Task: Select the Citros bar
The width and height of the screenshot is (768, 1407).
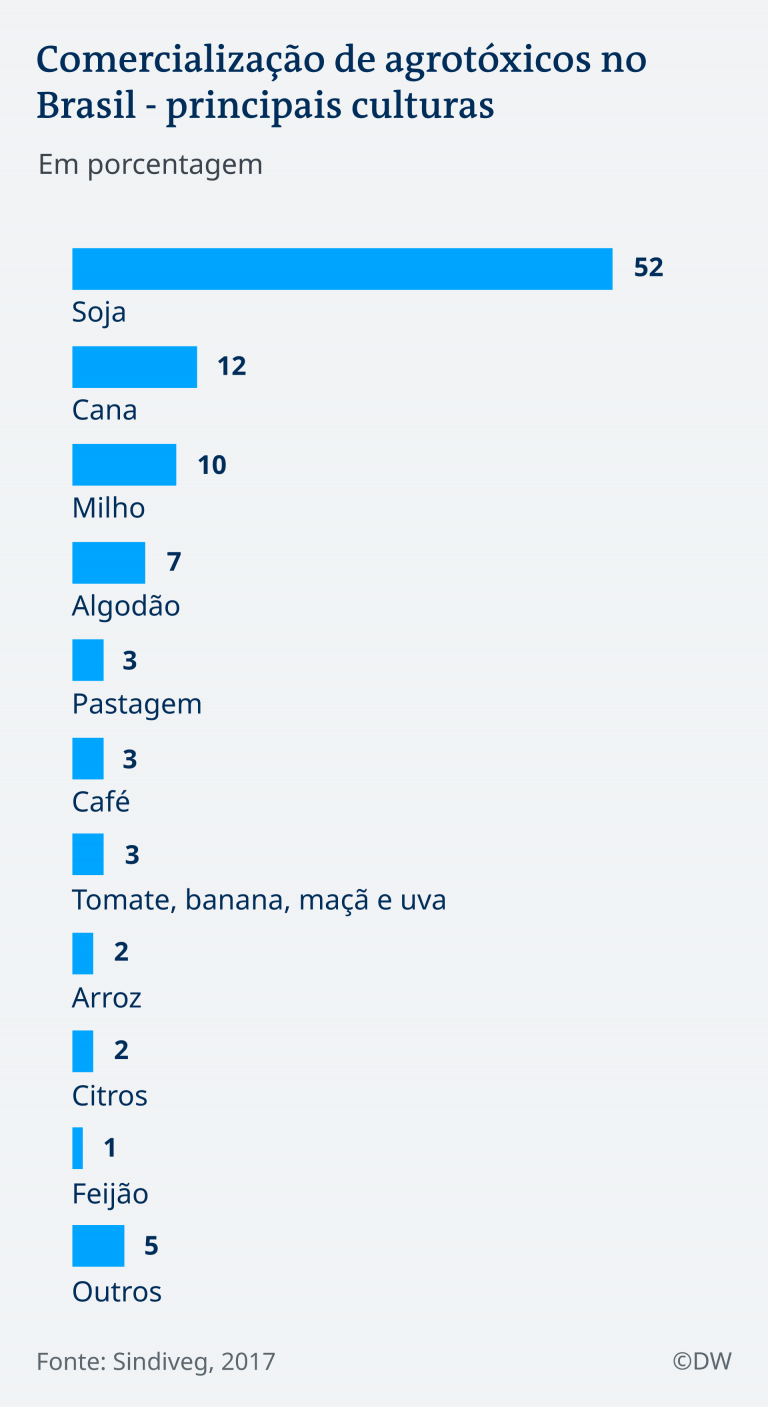Action: coord(82,1051)
